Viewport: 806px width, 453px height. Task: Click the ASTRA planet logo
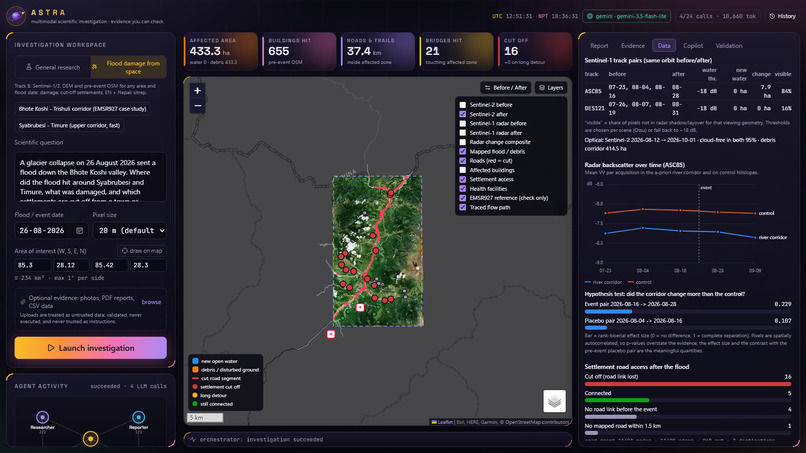(x=16, y=16)
